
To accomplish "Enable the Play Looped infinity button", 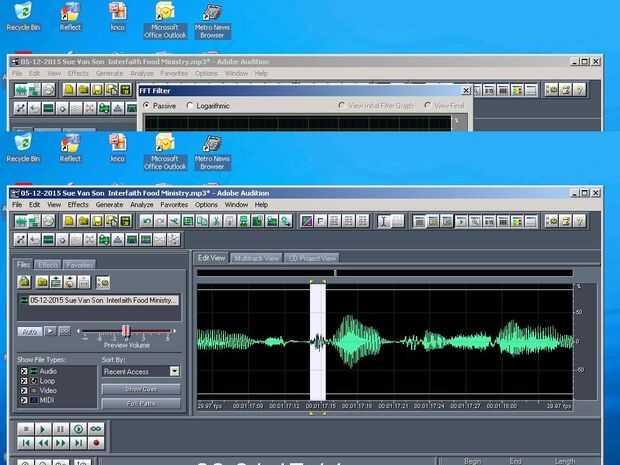I will 96,429.
